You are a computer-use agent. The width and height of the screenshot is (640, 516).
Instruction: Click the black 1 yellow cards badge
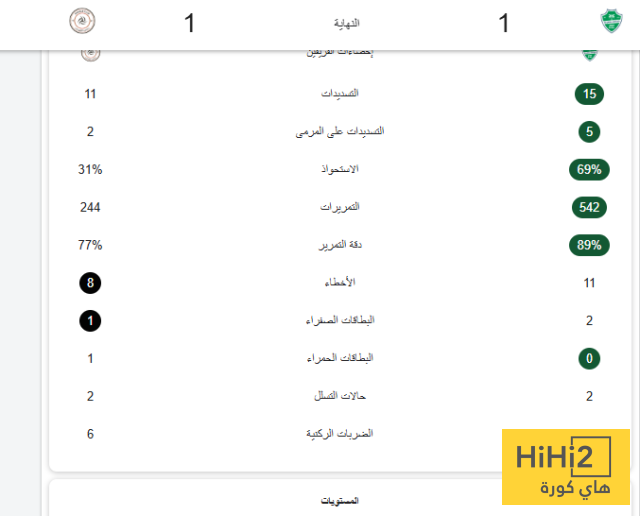[x=90, y=321]
